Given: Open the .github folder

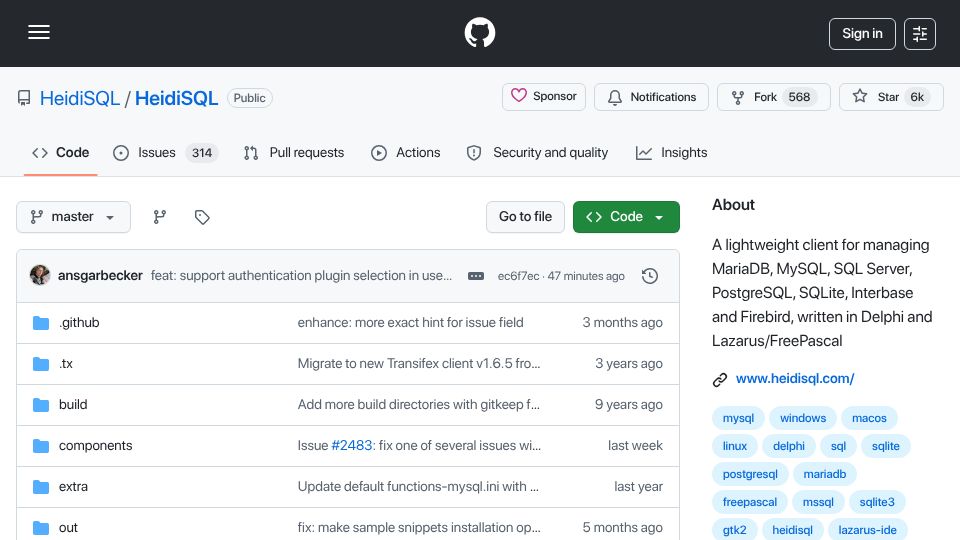Looking at the screenshot, I should (x=79, y=323).
